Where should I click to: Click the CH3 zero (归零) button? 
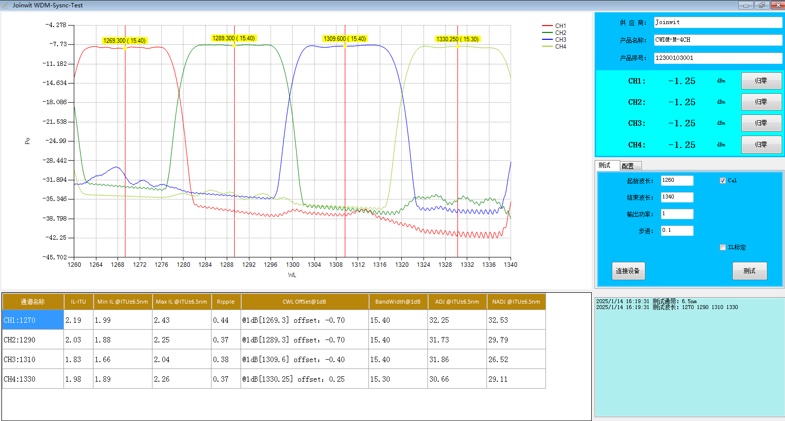[761, 123]
